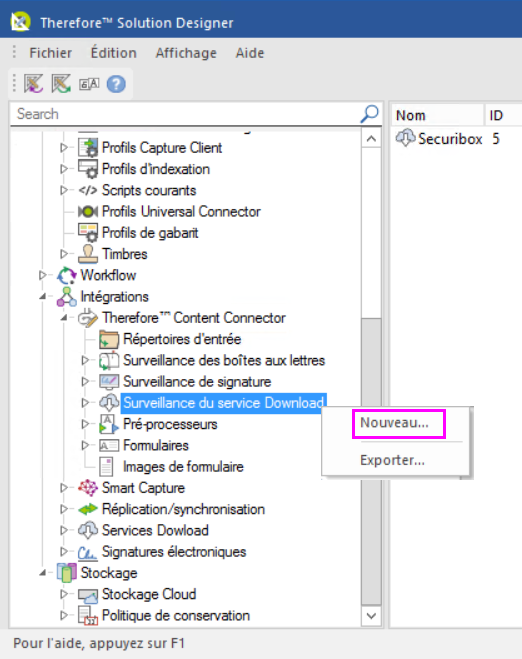Click the Surveillance de signature icon
The height and width of the screenshot is (659, 522).
109,382
